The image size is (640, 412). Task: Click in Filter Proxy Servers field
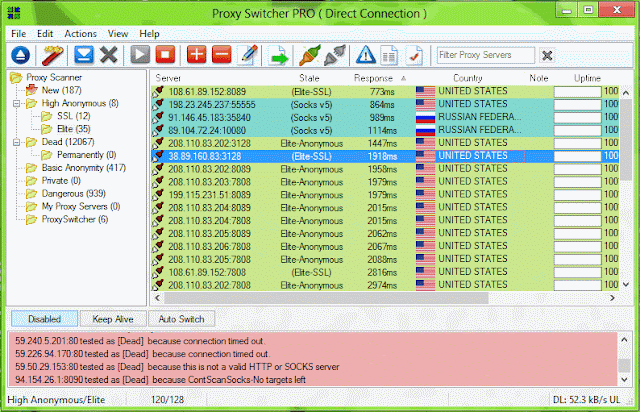(485, 55)
